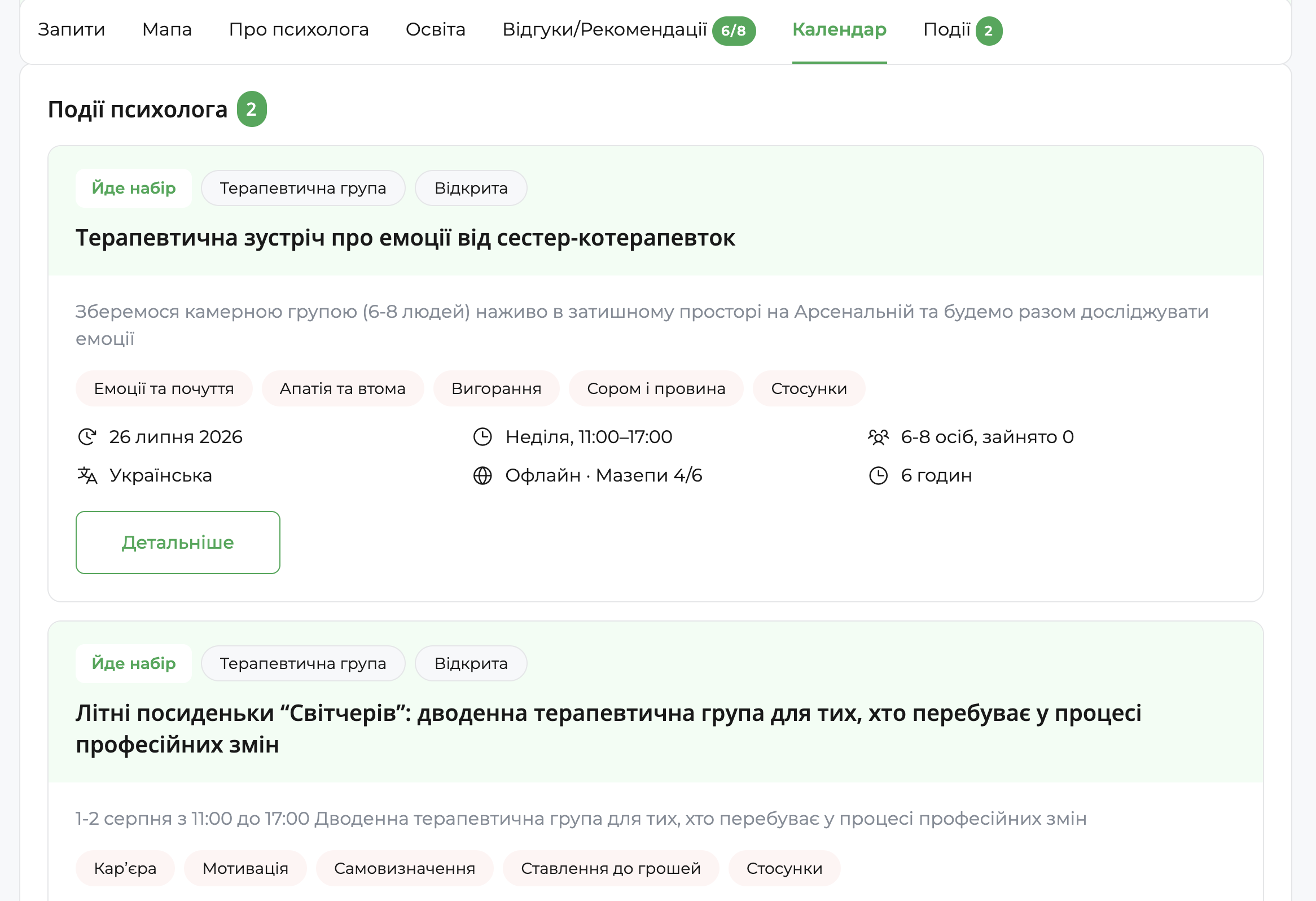Click the green 2 badge beside Події tab
Image resolution: width=1316 pixels, height=901 pixels.
(989, 30)
